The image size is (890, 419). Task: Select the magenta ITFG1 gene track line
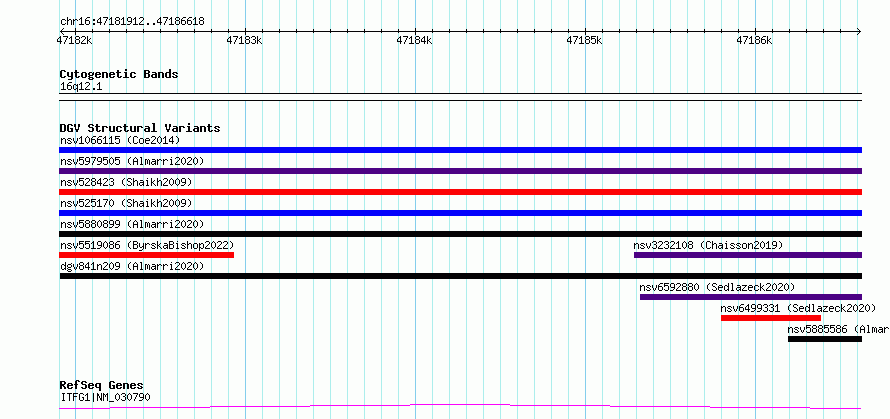coord(460,407)
